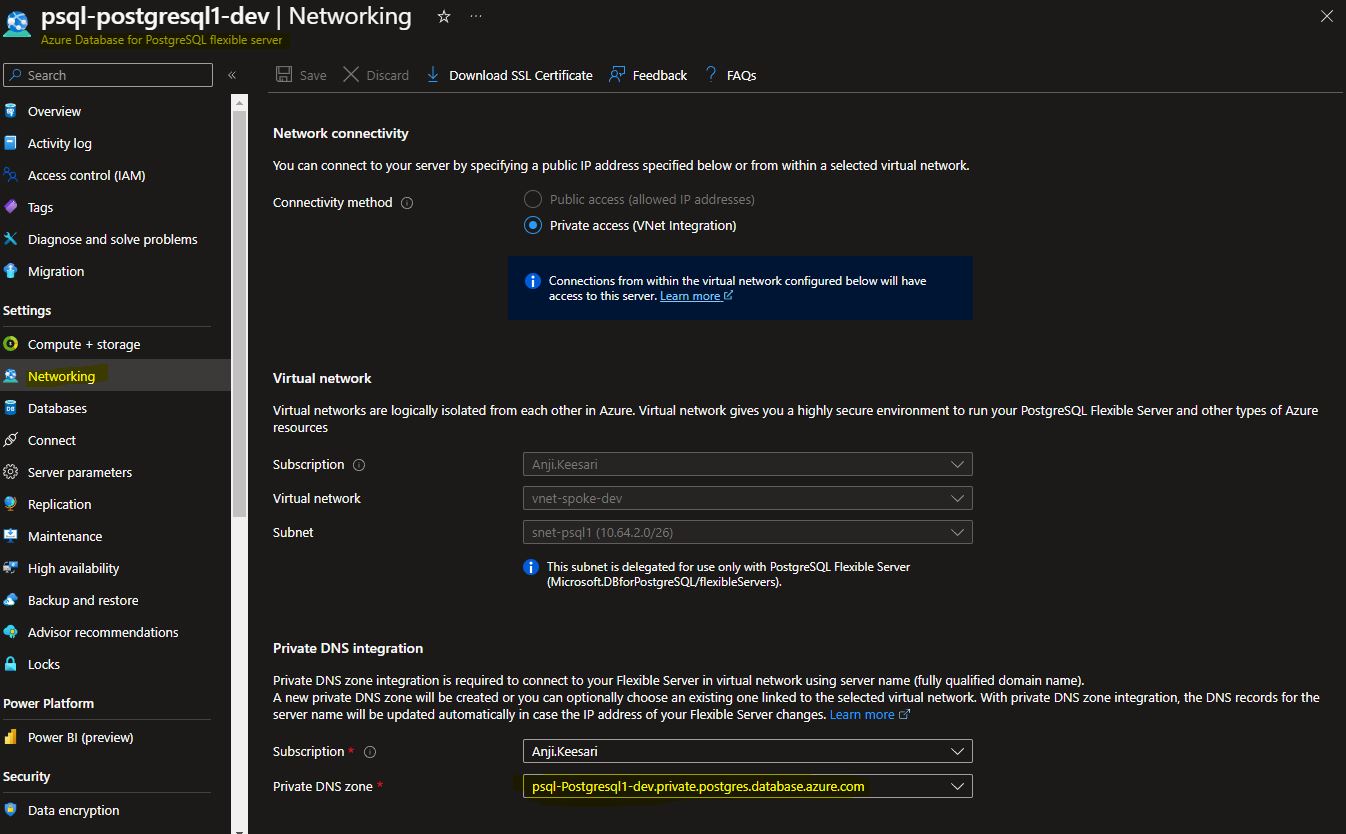Screen dimensions: 1346x834
Task: Expand the vnet-spoke-dev Virtual network dropdown
Action: pyautogui.click(x=747, y=498)
